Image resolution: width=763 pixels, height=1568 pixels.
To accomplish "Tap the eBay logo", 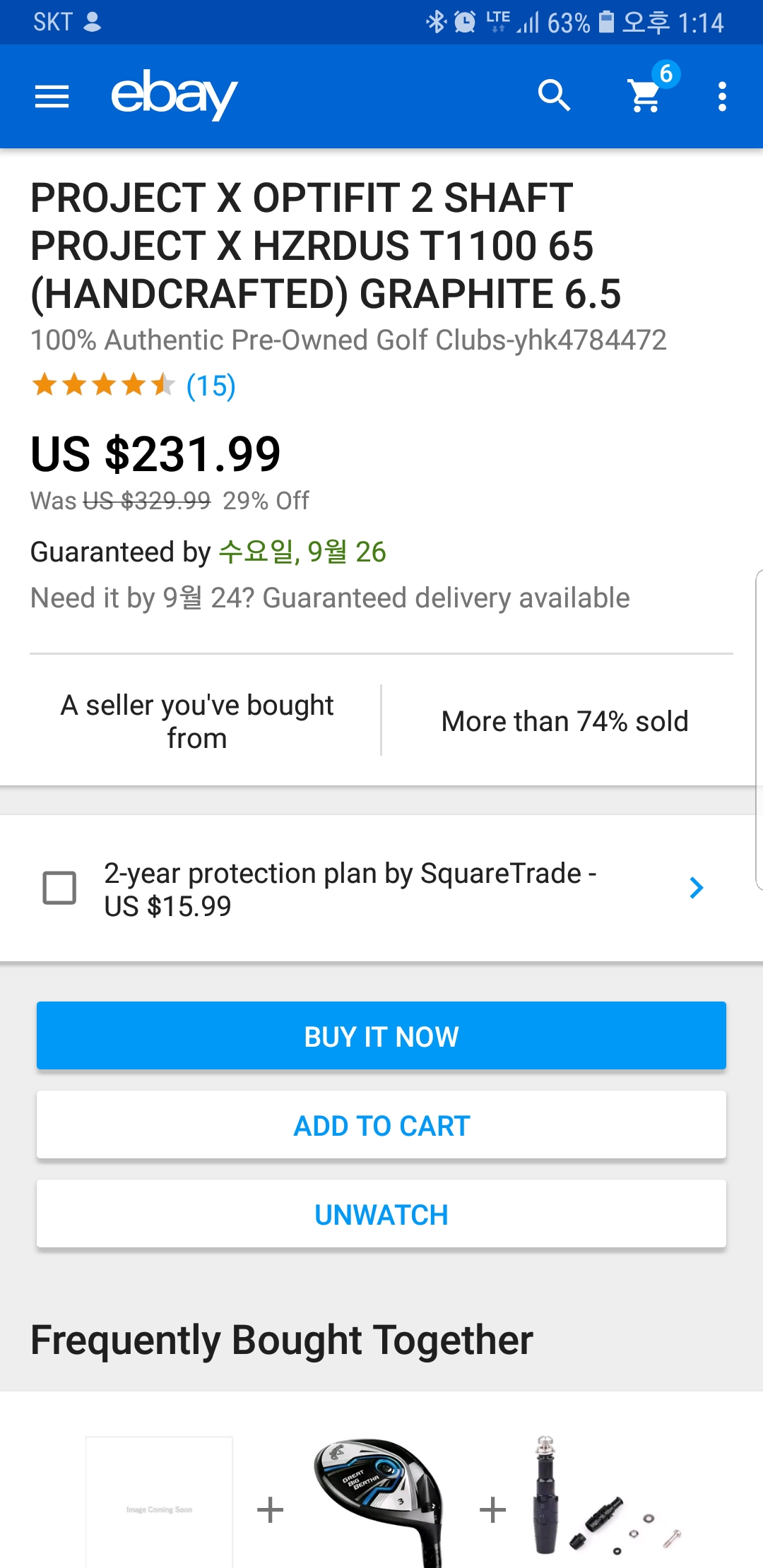I will [x=174, y=95].
